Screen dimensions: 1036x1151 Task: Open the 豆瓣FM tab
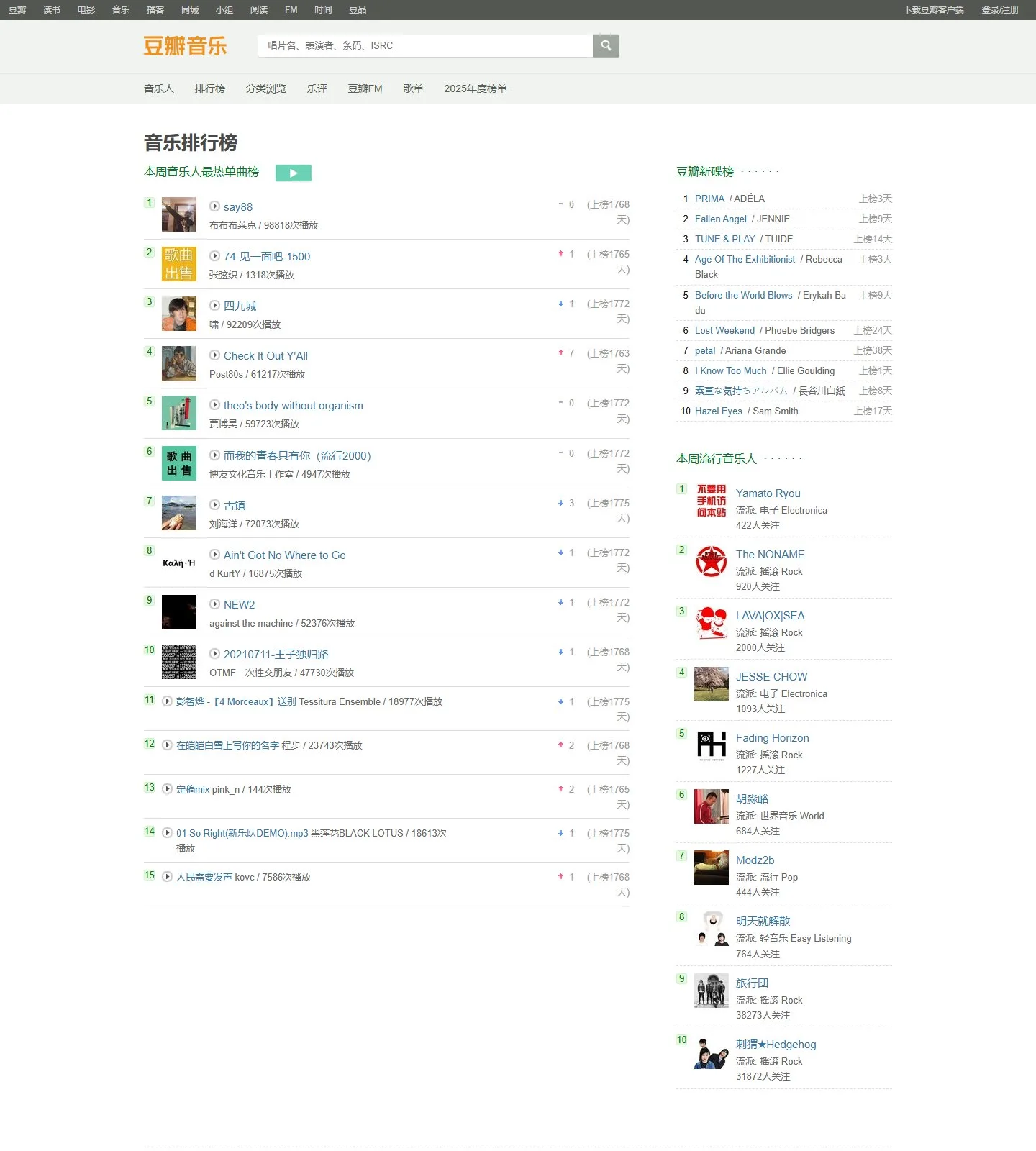pyautogui.click(x=365, y=88)
